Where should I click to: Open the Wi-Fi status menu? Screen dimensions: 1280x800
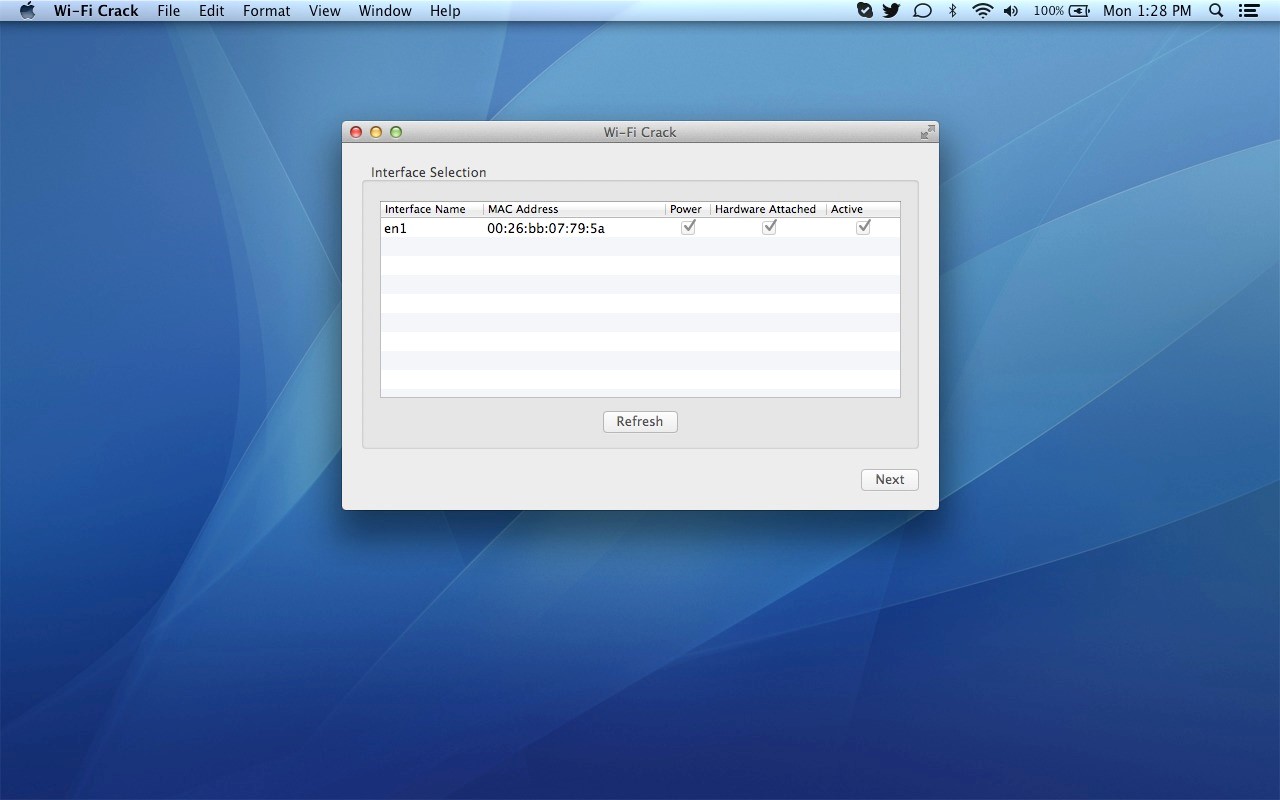[982, 11]
